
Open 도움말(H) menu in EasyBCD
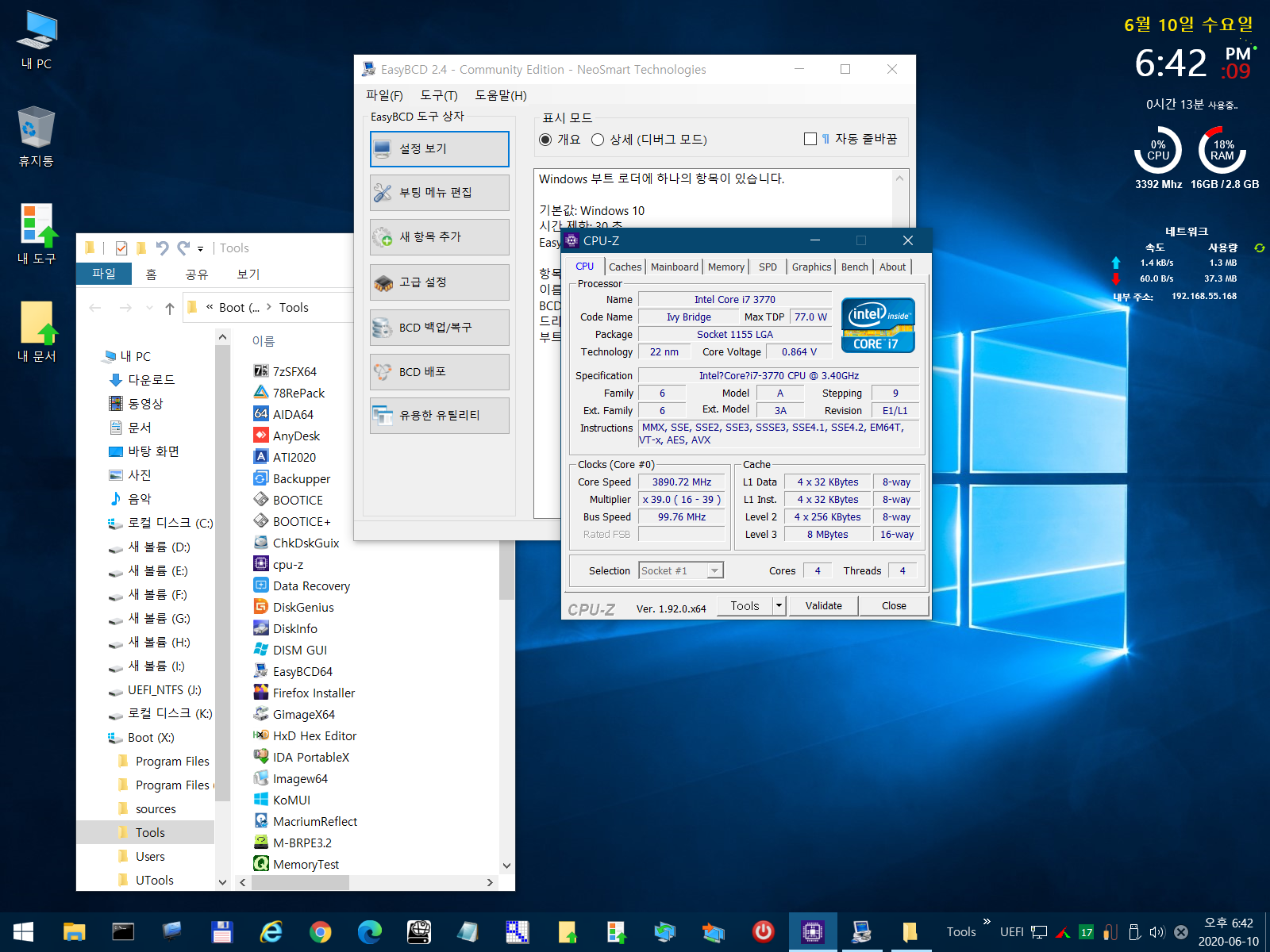click(x=501, y=95)
